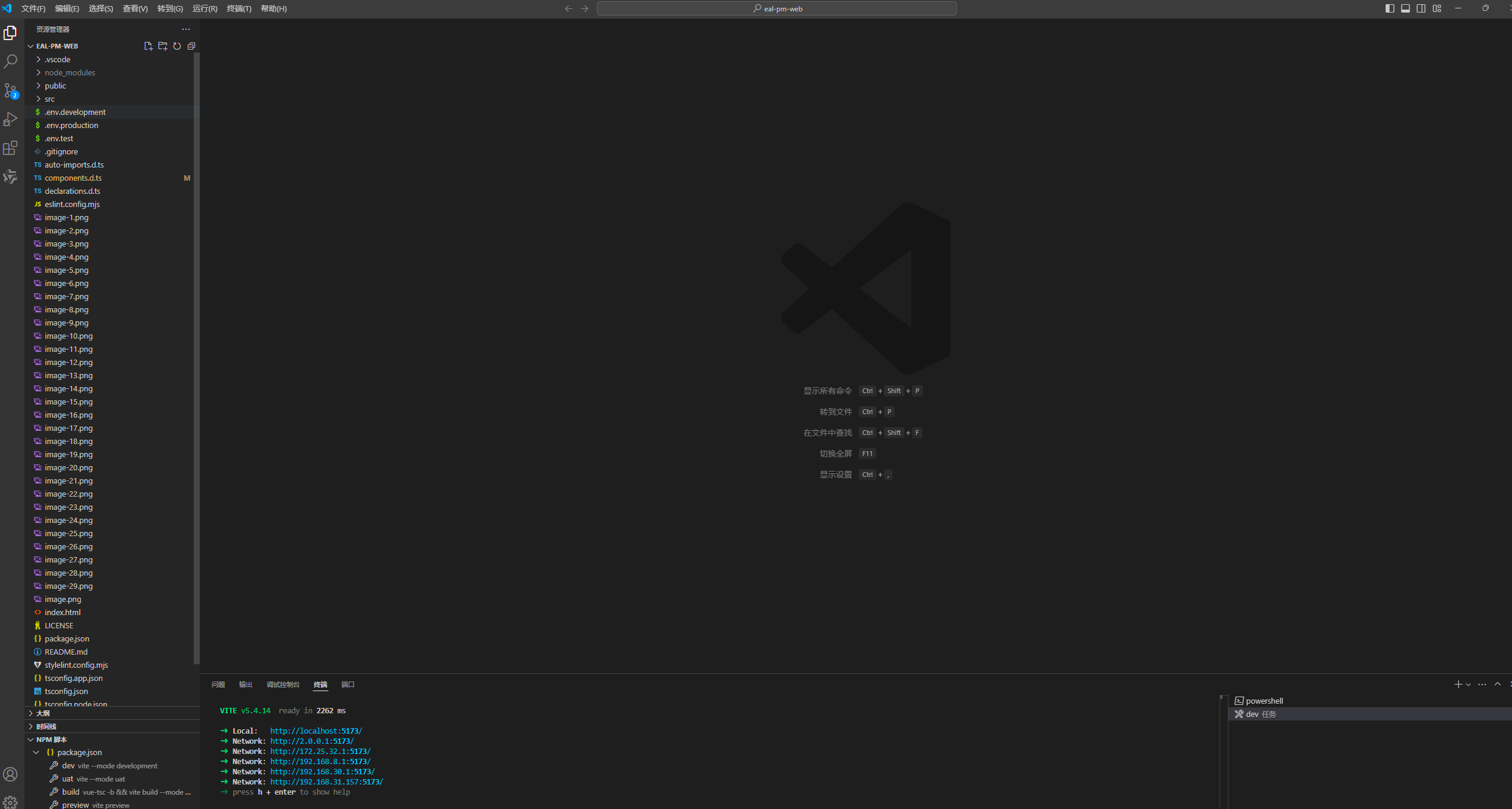
Task: Refresh the explorer file tree
Action: (x=177, y=46)
